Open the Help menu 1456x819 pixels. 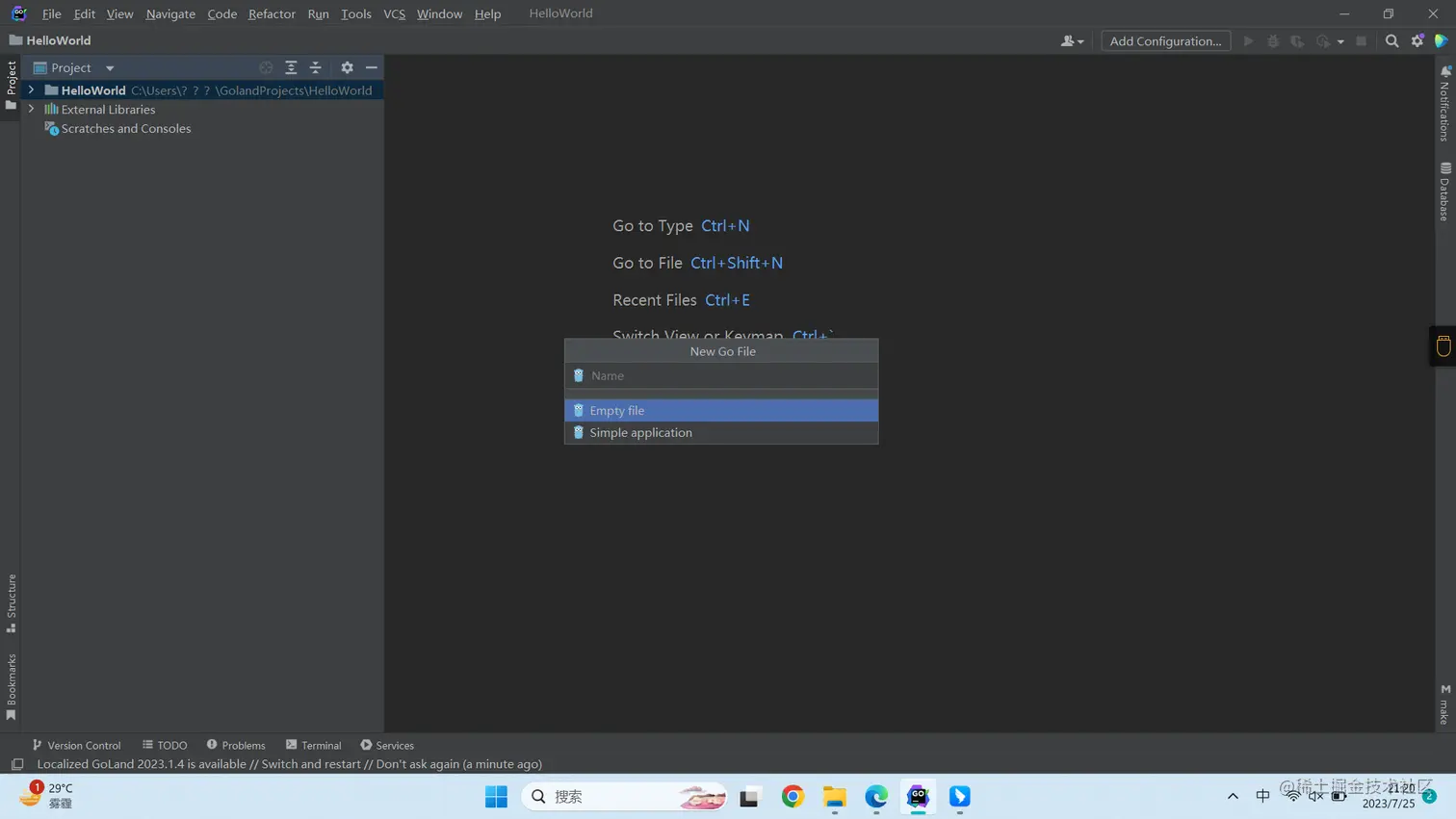(487, 13)
